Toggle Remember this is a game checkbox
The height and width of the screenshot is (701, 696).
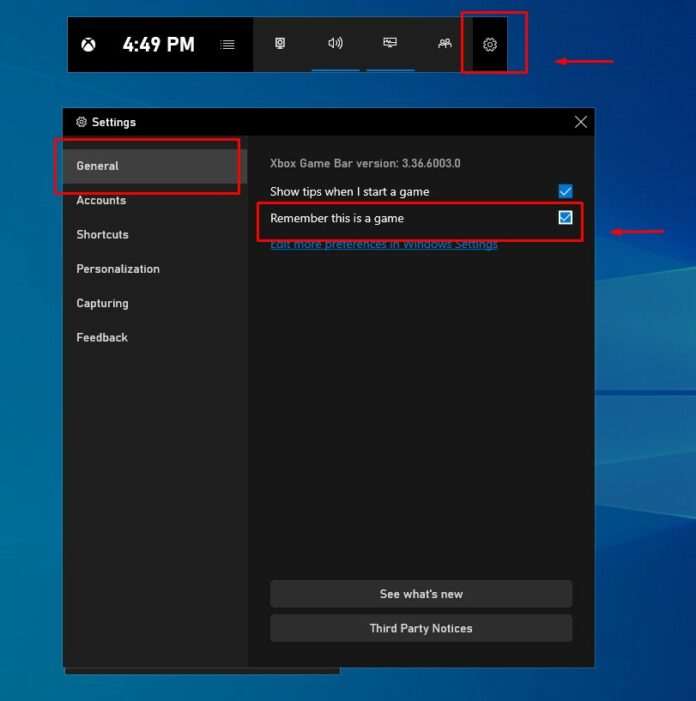[x=565, y=218]
